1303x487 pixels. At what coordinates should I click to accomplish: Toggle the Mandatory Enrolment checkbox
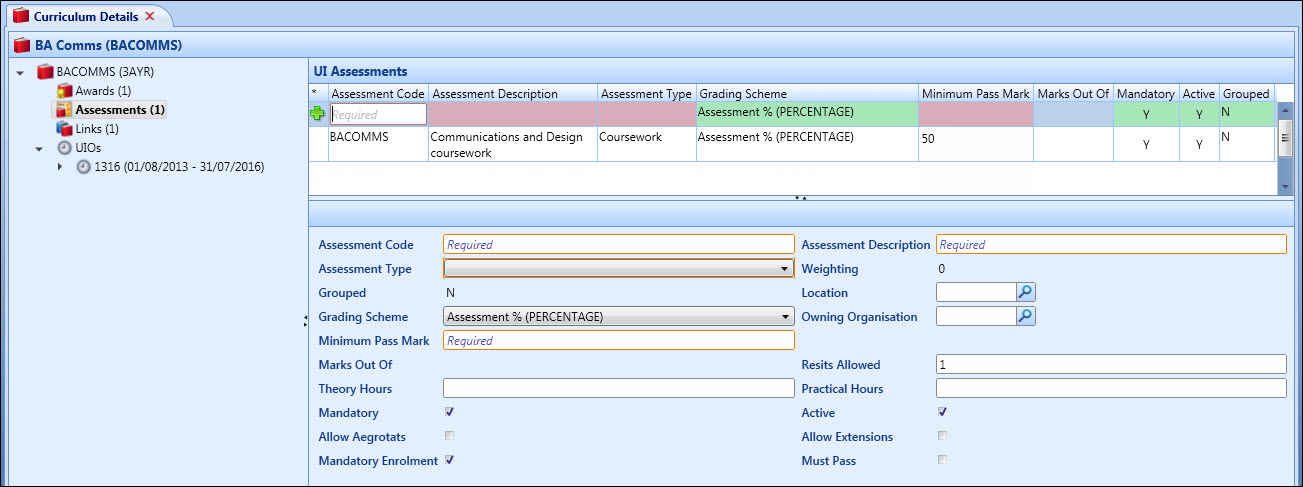[450, 460]
